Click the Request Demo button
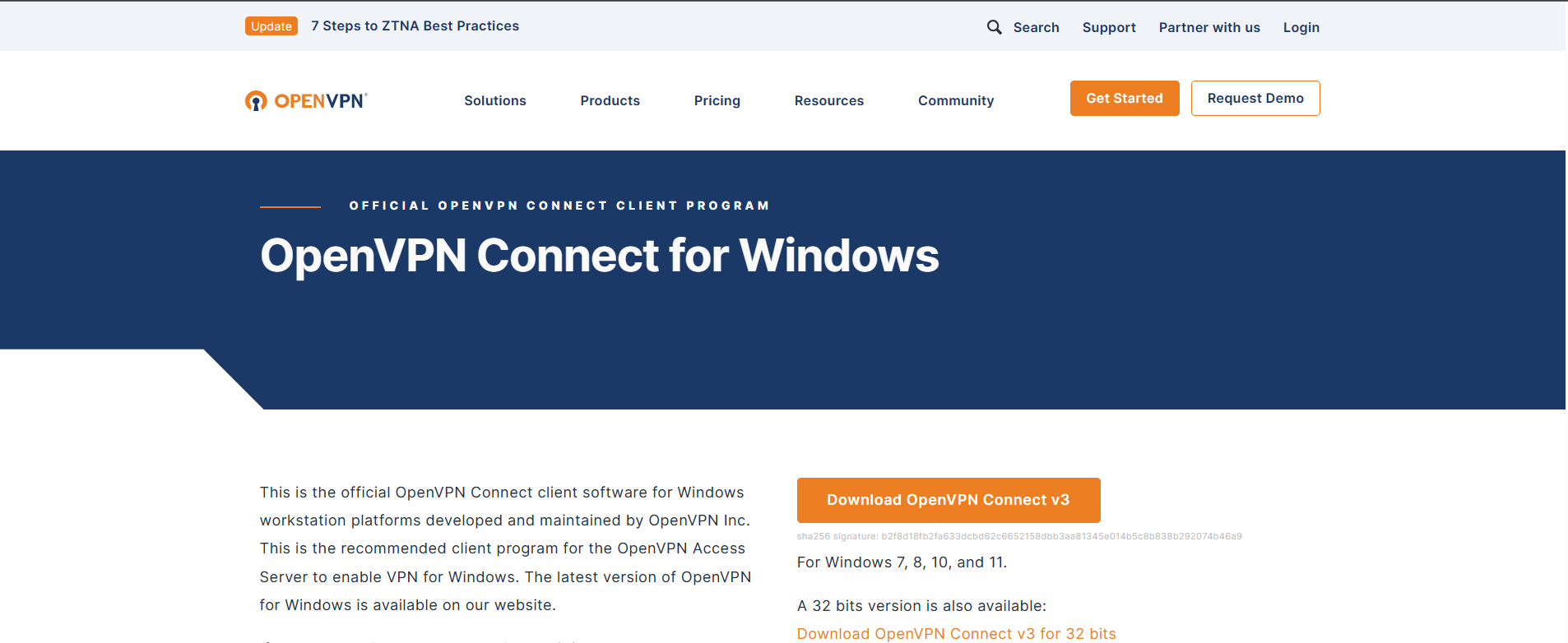This screenshot has height=643, width=1568. [1255, 99]
